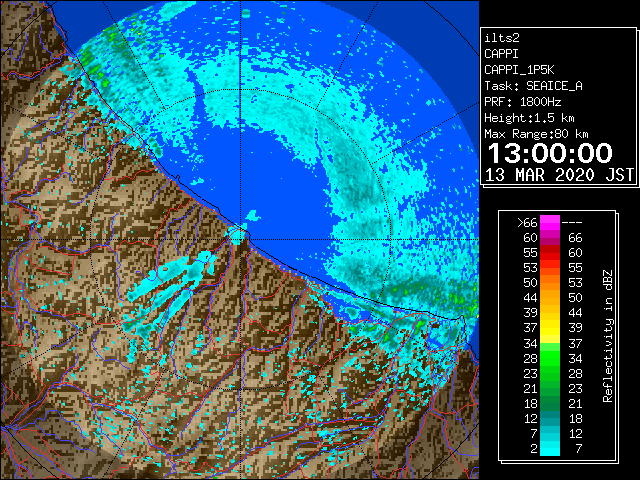The height and width of the screenshot is (480, 640).
Task: Select the dark green swatch in the 18–21 row
Action: coord(550,403)
